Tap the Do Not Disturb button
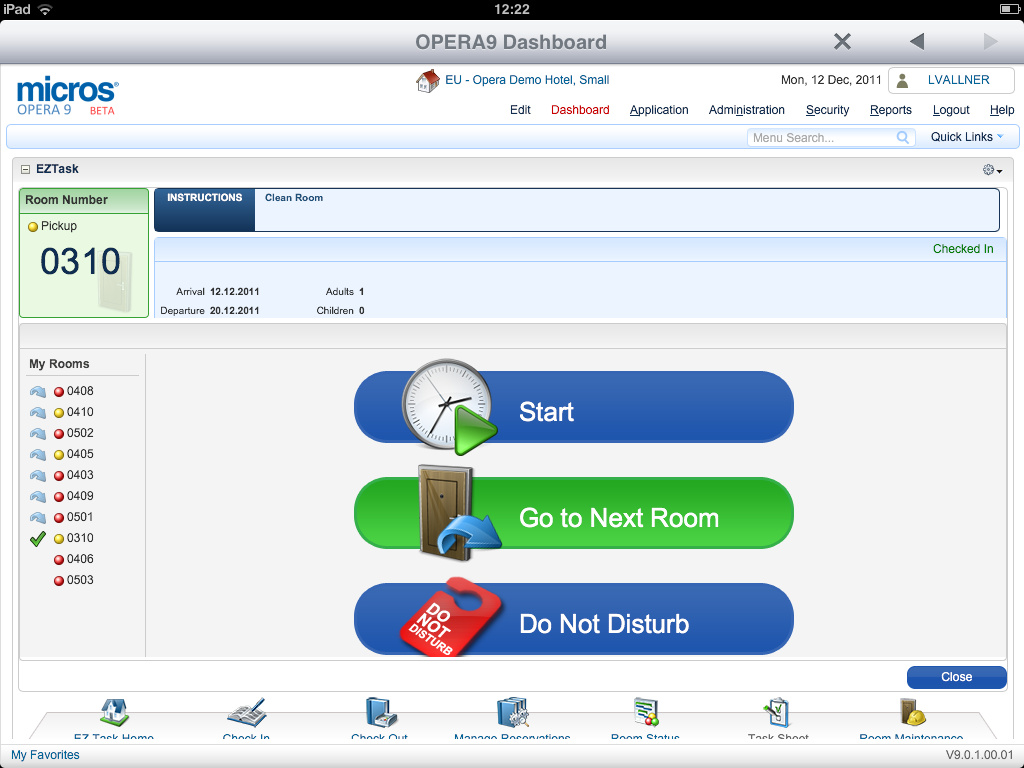The image size is (1024, 768). 573,619
